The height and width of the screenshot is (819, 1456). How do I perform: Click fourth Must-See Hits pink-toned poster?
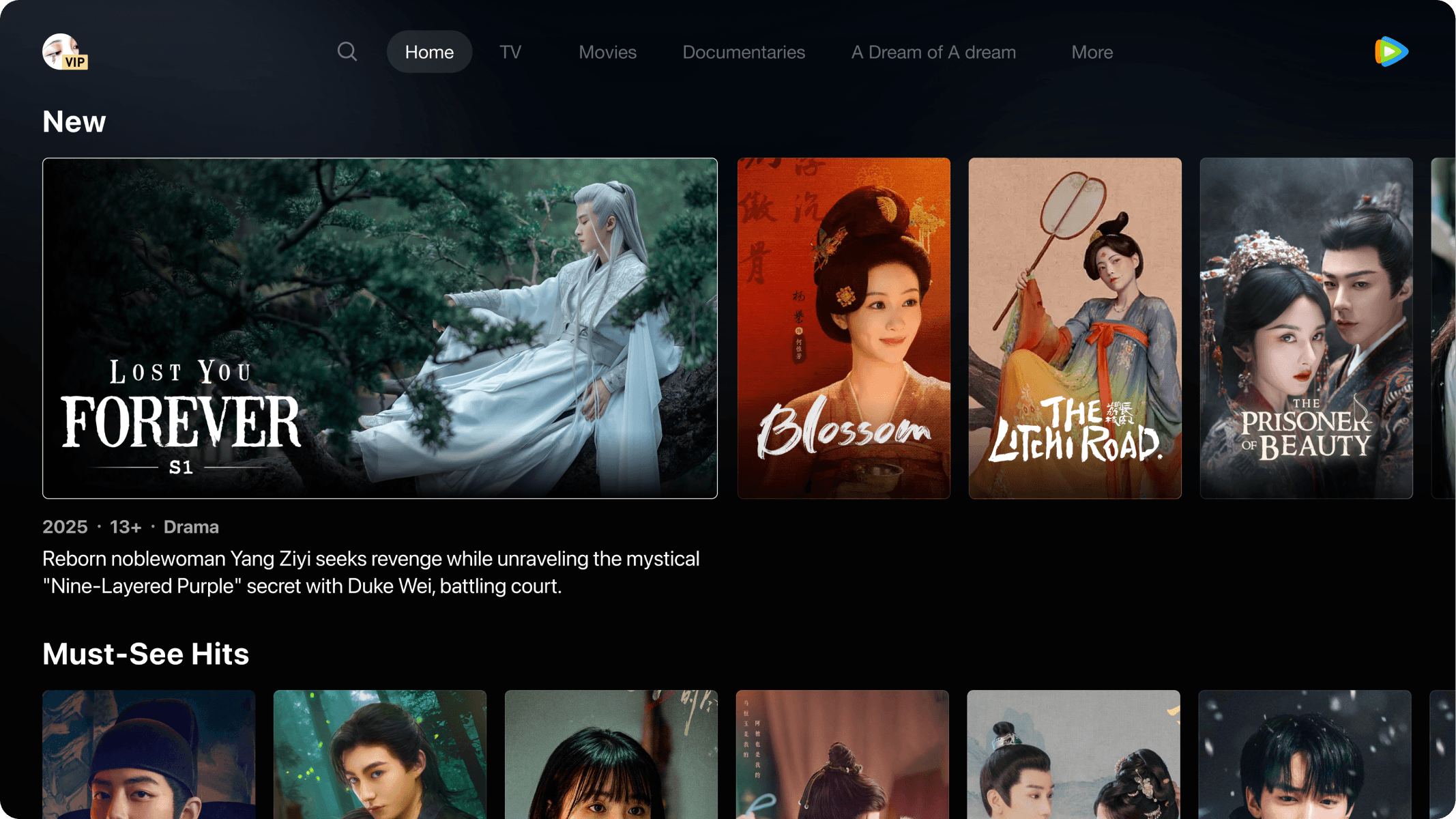[842, 754]
